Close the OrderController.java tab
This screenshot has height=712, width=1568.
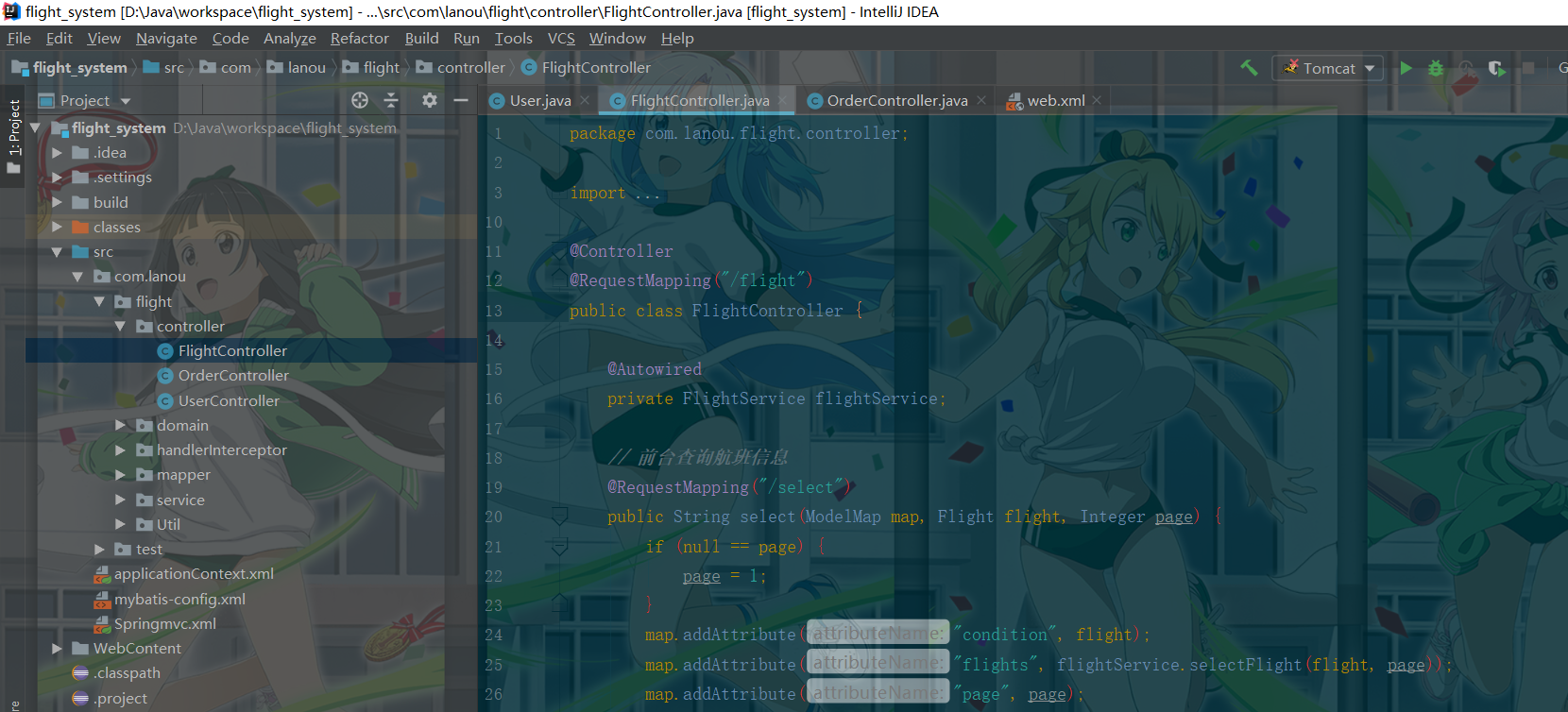[981, 100]
